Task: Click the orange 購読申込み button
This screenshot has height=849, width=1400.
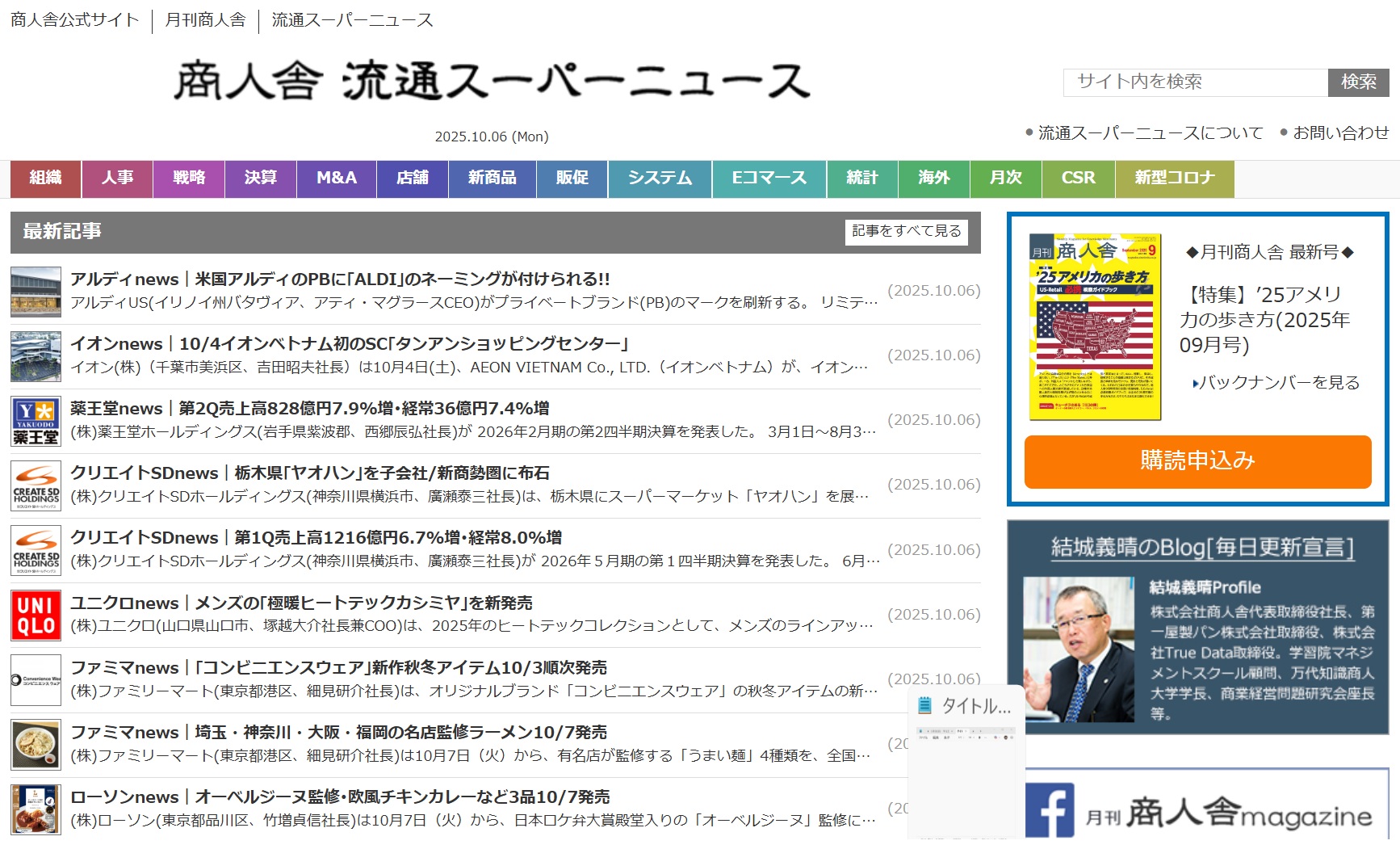Action: click(1197, 461)
